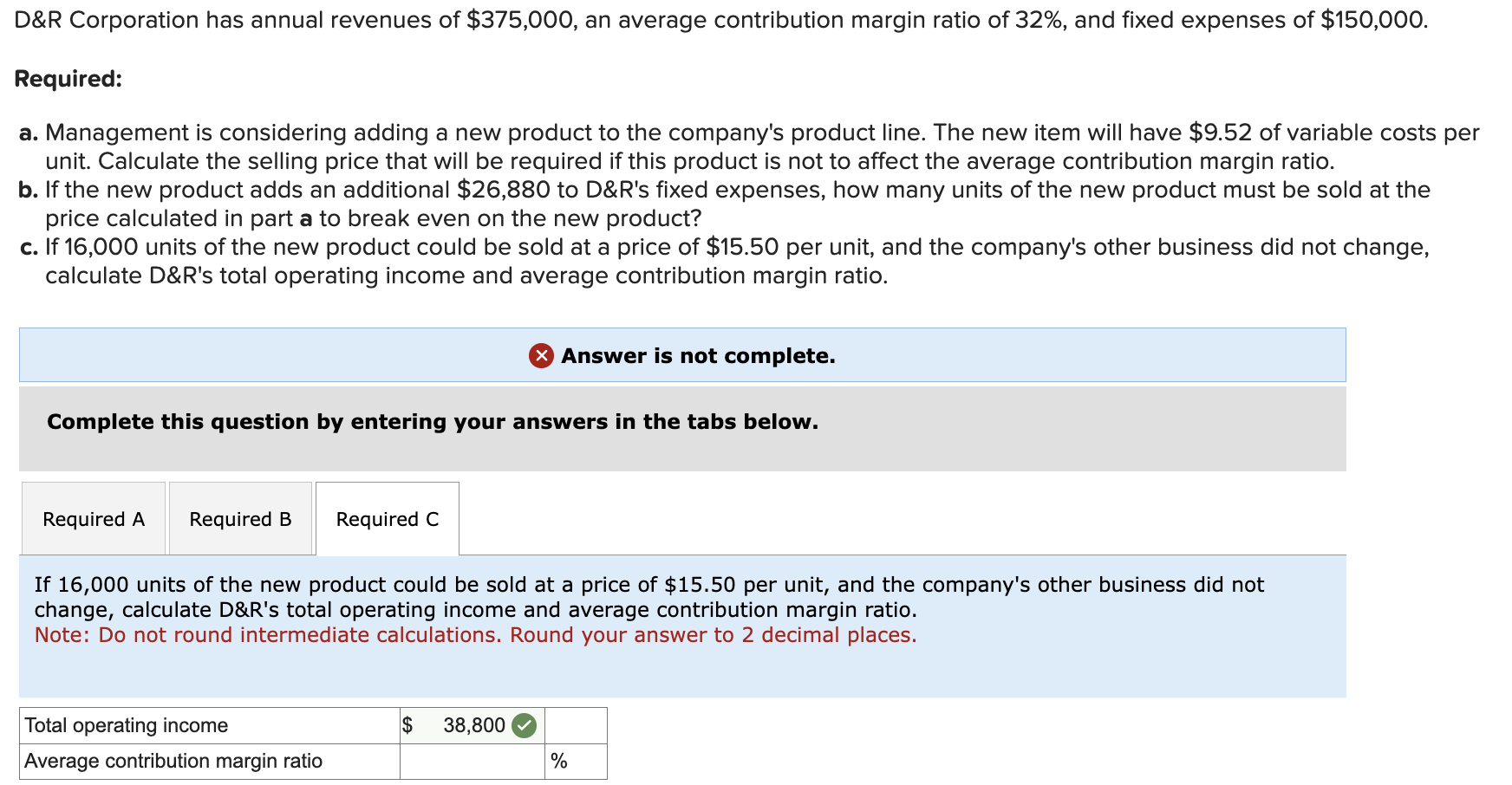Image resolution: width=1512 pixels, height=785 pixels.
Task: Click the bolded part a reference in item b
Action: pyautogui.click(x=304, y=217)
